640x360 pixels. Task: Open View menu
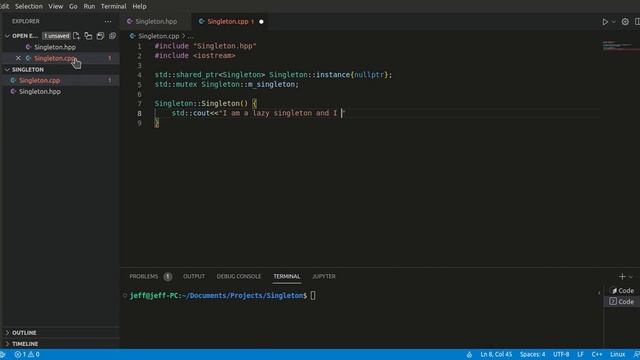click(56, 6)
